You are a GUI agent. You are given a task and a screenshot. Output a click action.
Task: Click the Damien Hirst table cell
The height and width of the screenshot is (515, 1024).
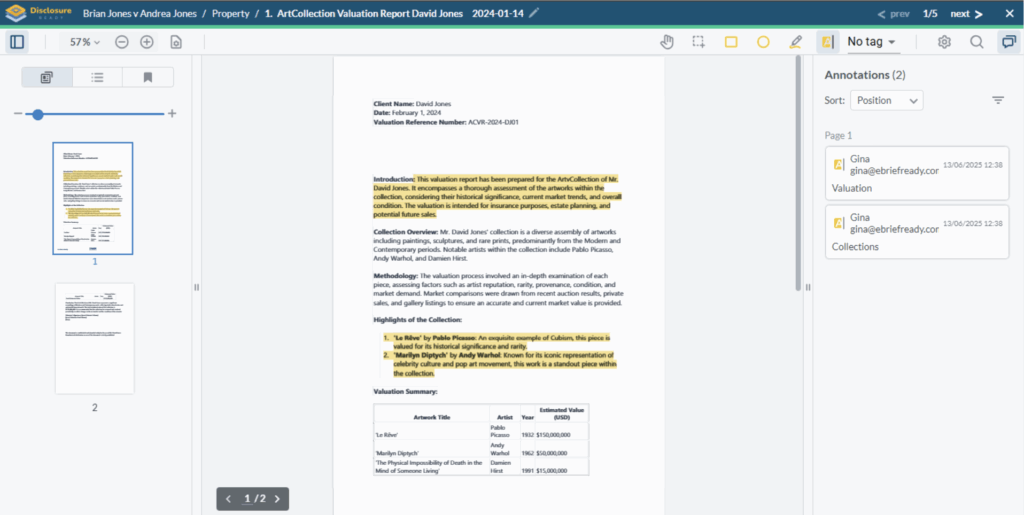(504, 466)
